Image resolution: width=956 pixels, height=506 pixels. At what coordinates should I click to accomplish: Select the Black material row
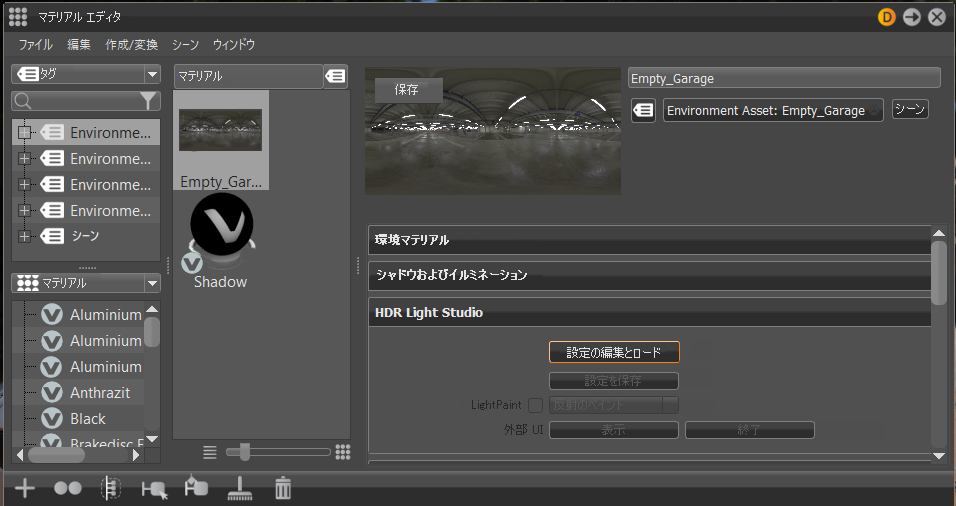pos(78,419)
